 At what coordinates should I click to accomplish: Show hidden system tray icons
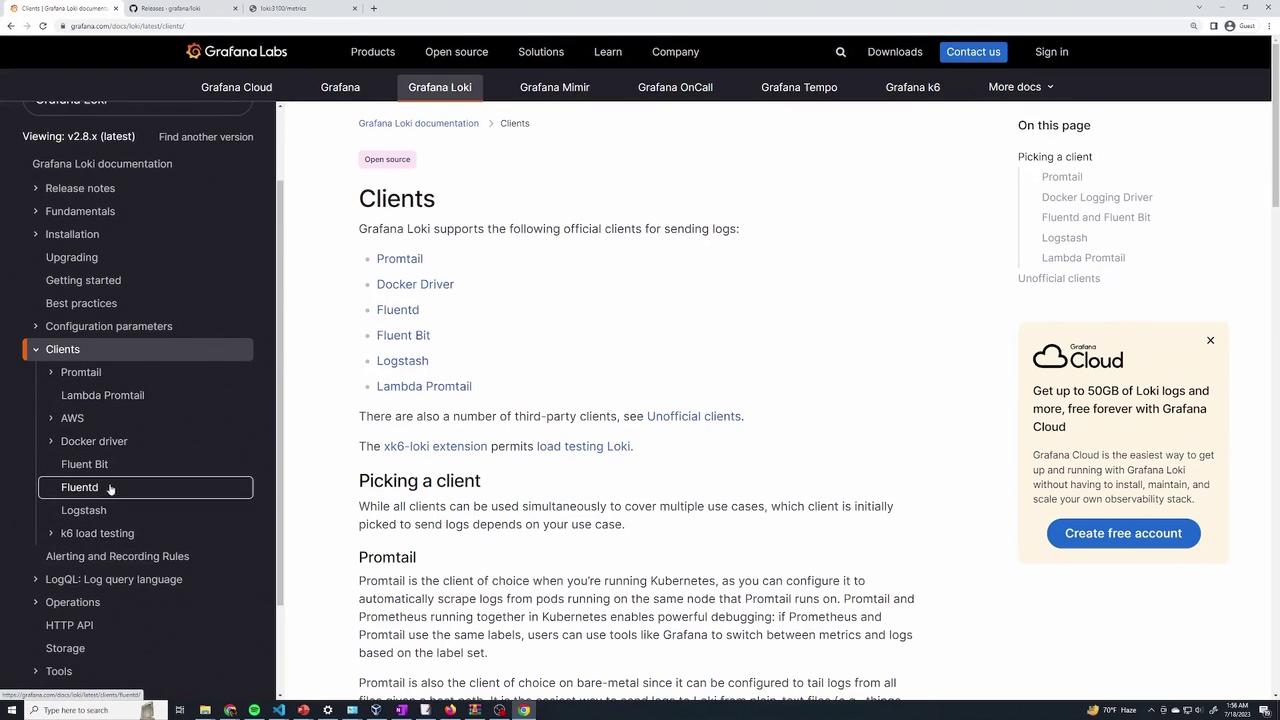coord(1150,710)
